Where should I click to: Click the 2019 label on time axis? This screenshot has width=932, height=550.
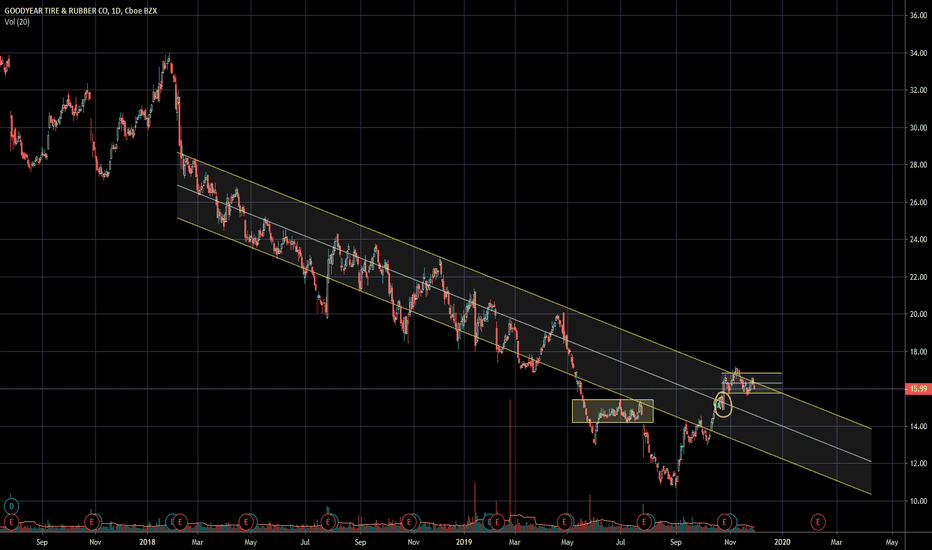(464, 542)
